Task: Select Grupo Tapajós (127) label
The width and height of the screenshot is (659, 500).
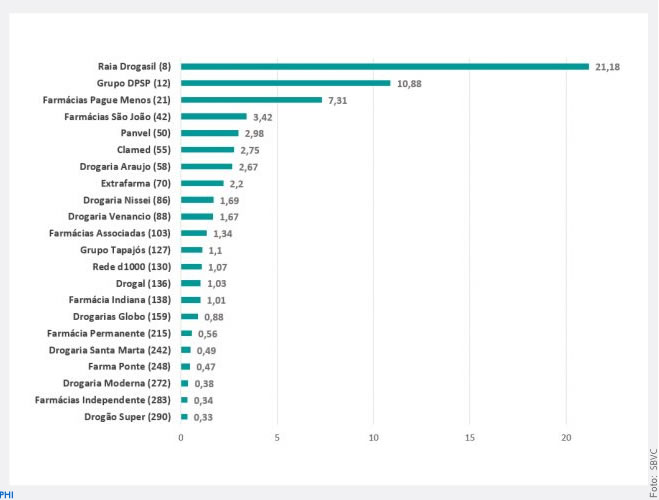Action: 125,250
